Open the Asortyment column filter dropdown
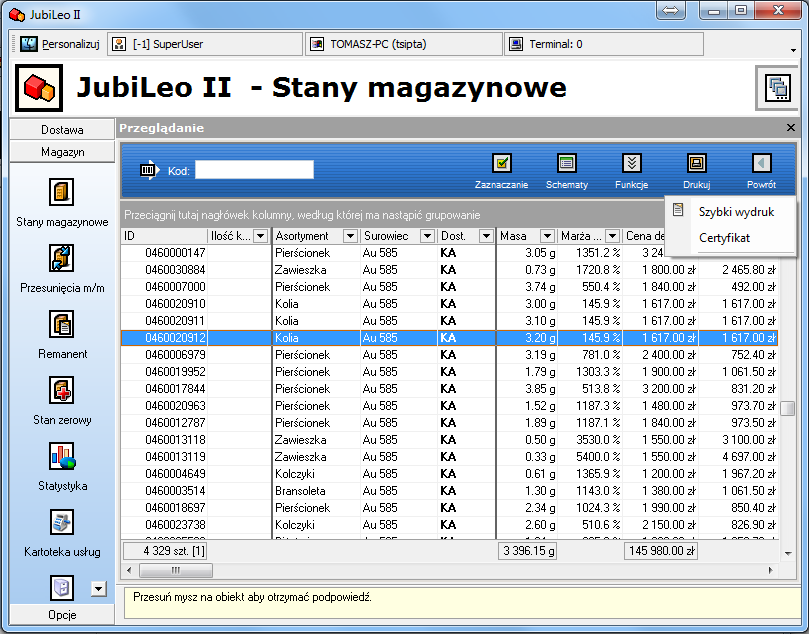Viewport: 809px width, 634px height. (x=350, y=236)
